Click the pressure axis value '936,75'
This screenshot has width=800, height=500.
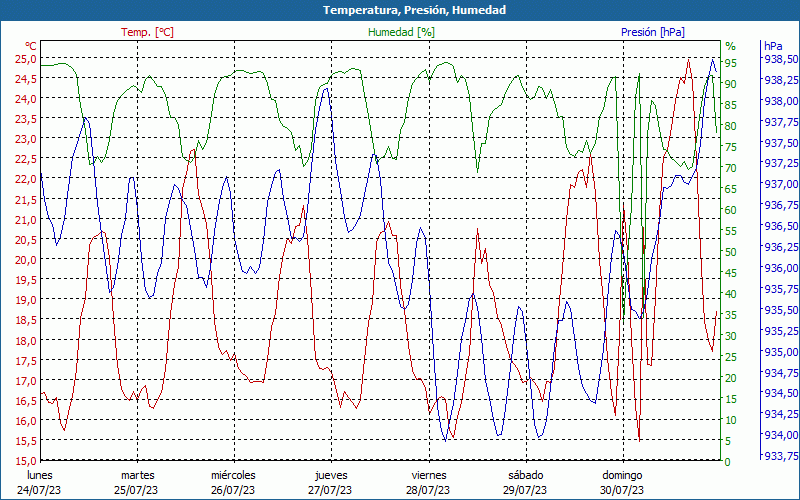click(x=781, y=205)
